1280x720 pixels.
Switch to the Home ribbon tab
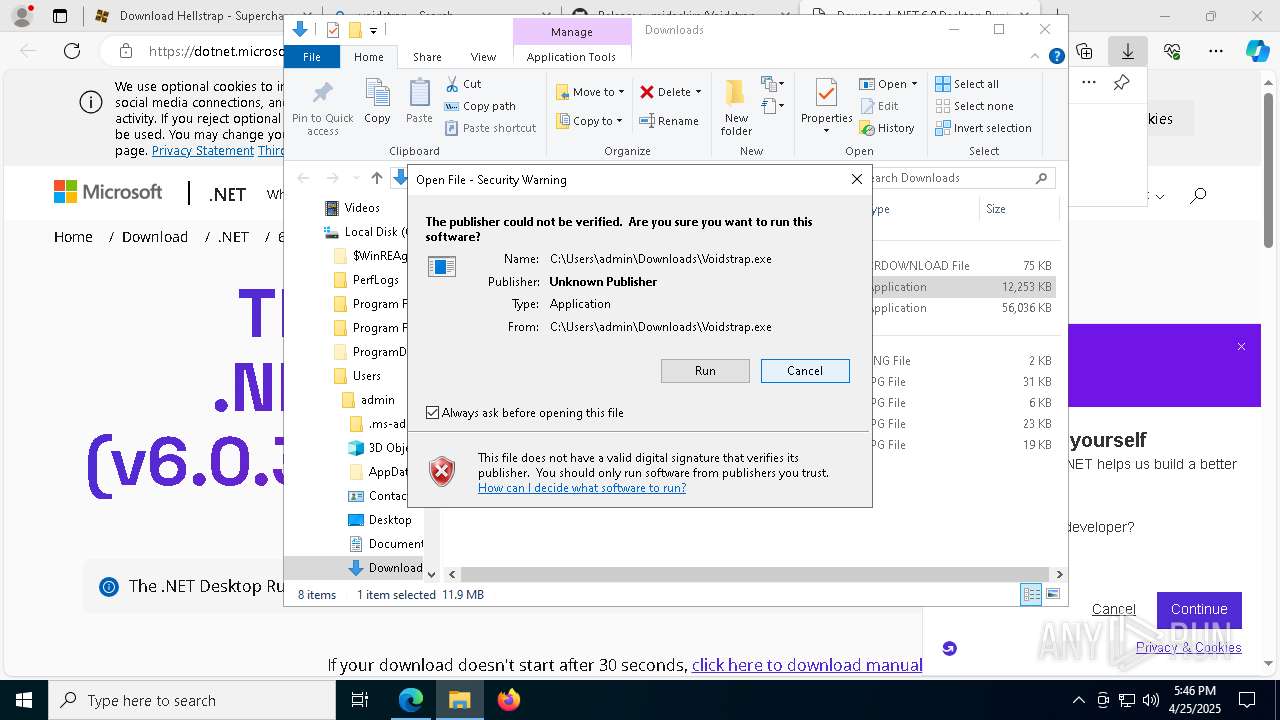coord(368,57)
